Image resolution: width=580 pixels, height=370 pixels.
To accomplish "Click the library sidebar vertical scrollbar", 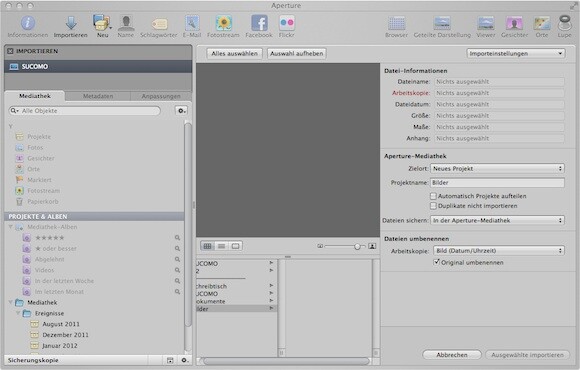I will click(188, 225).
